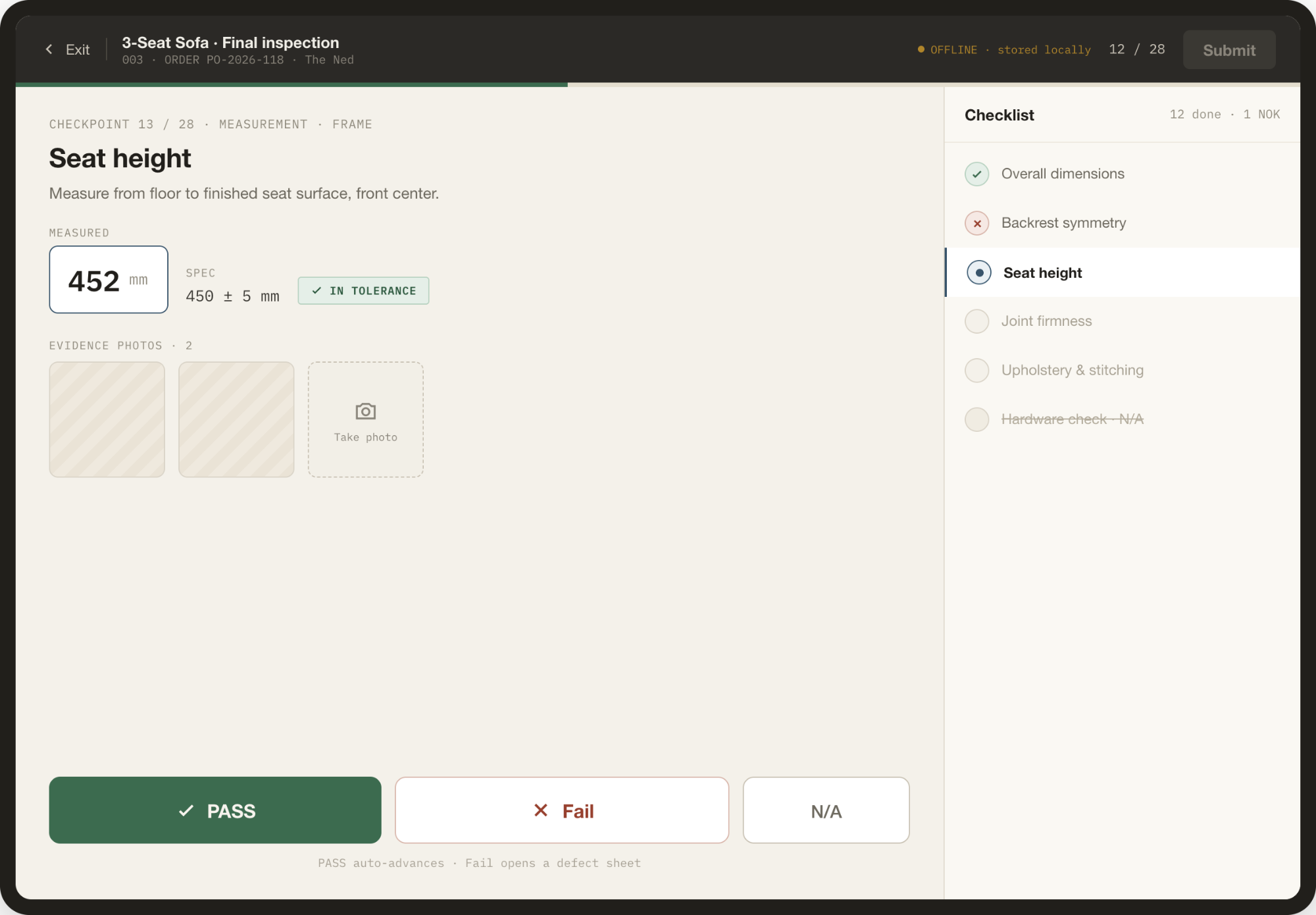
Task: Click the orange offline status dot
Action: (921, 49)
